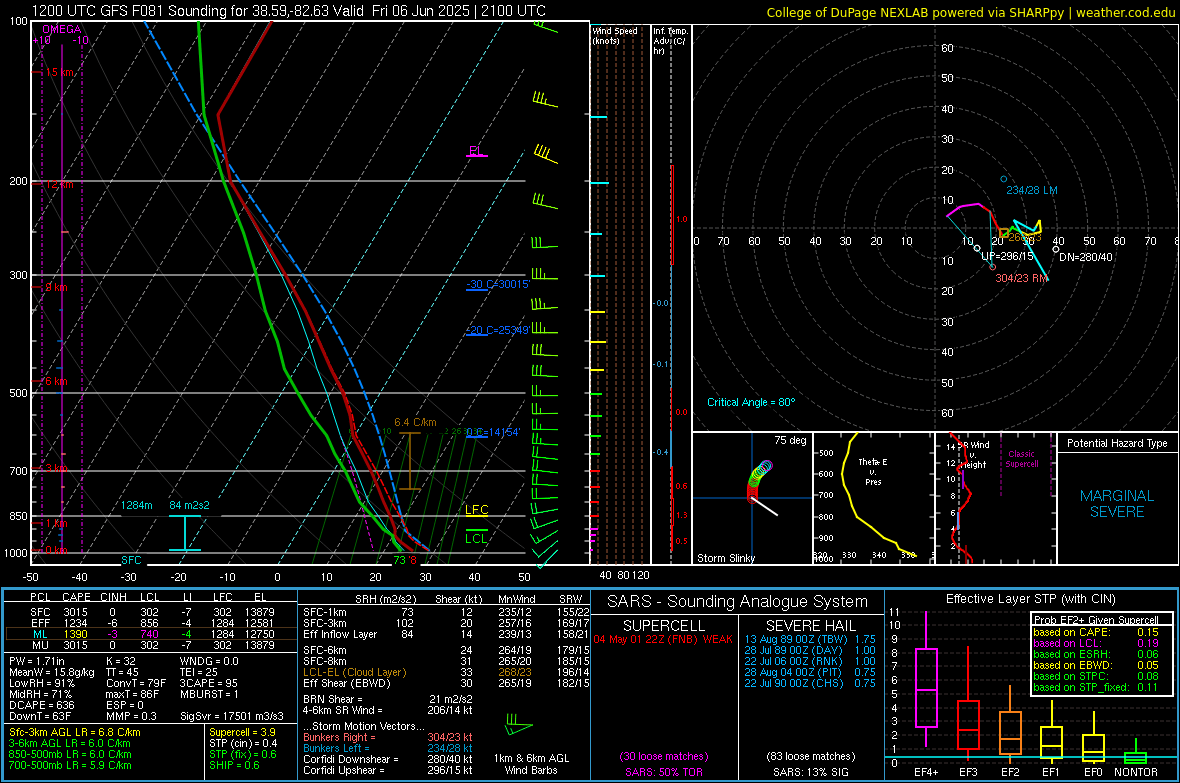Screen dimensions: 1180x783
Task: Click the green 1km & 6km wind barb symbol
Action: pos(518,727)
